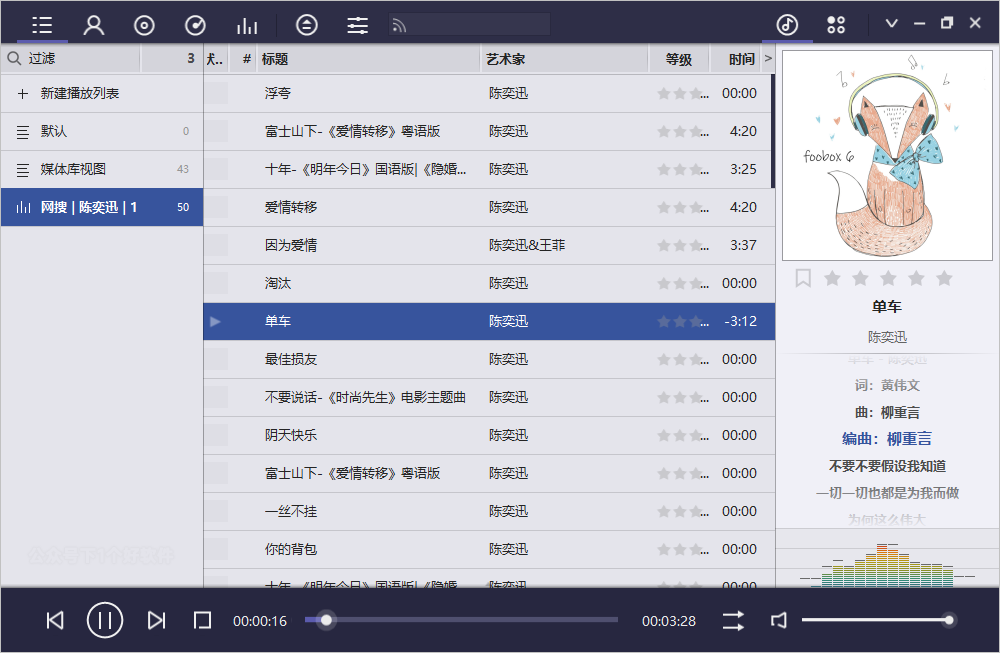The height and width of the screenshot is (653, 1000).
Task: Click the music note icon near the window controls
Action: click(x=787, y=22)
